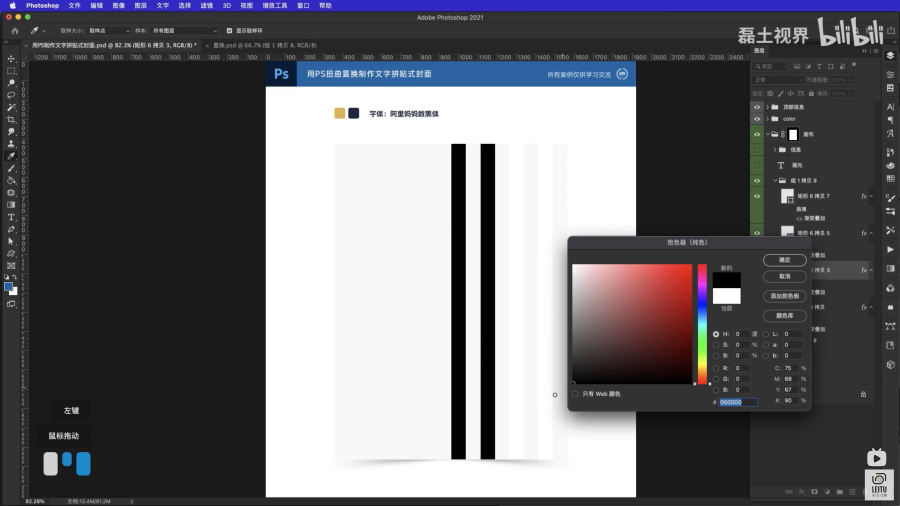Collapse the 画布 layer group
The width and height of the screenshot is (900, 506).
[767, 134]
